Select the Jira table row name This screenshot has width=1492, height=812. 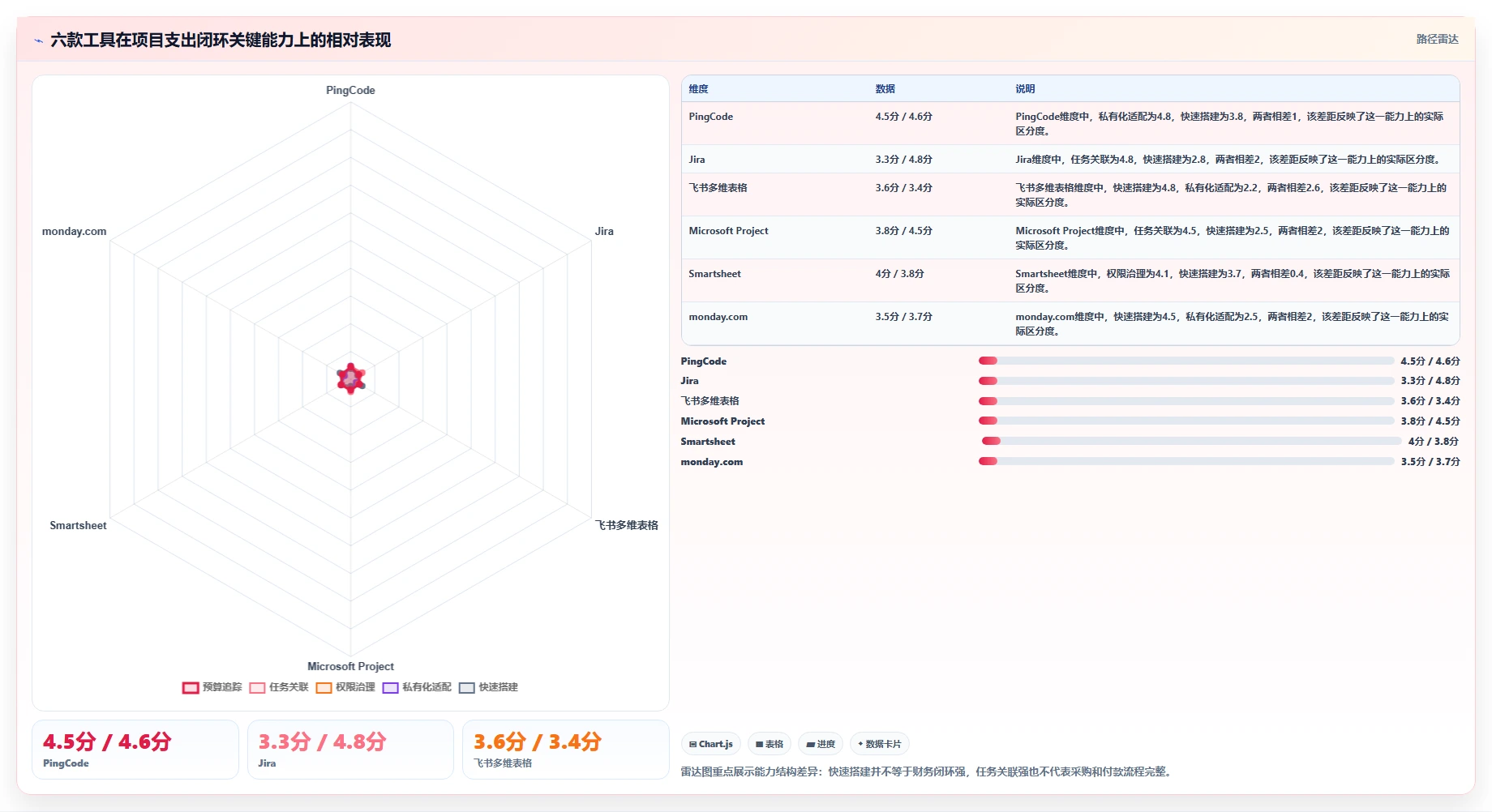pos(697,160)
